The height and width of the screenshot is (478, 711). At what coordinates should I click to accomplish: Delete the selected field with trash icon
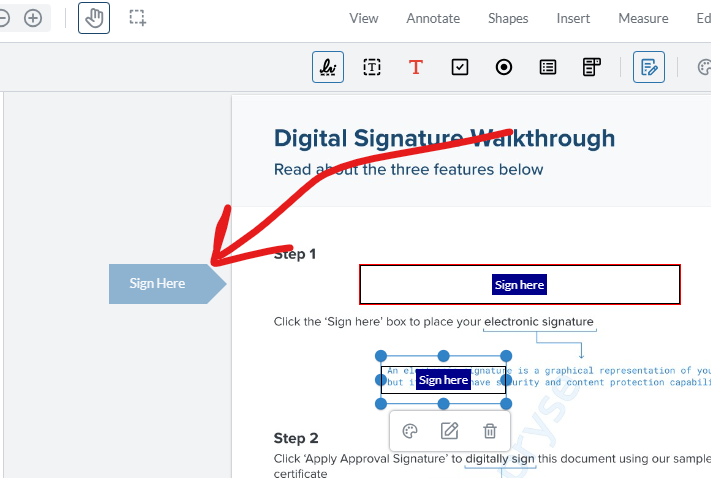(x=490, y=431)
